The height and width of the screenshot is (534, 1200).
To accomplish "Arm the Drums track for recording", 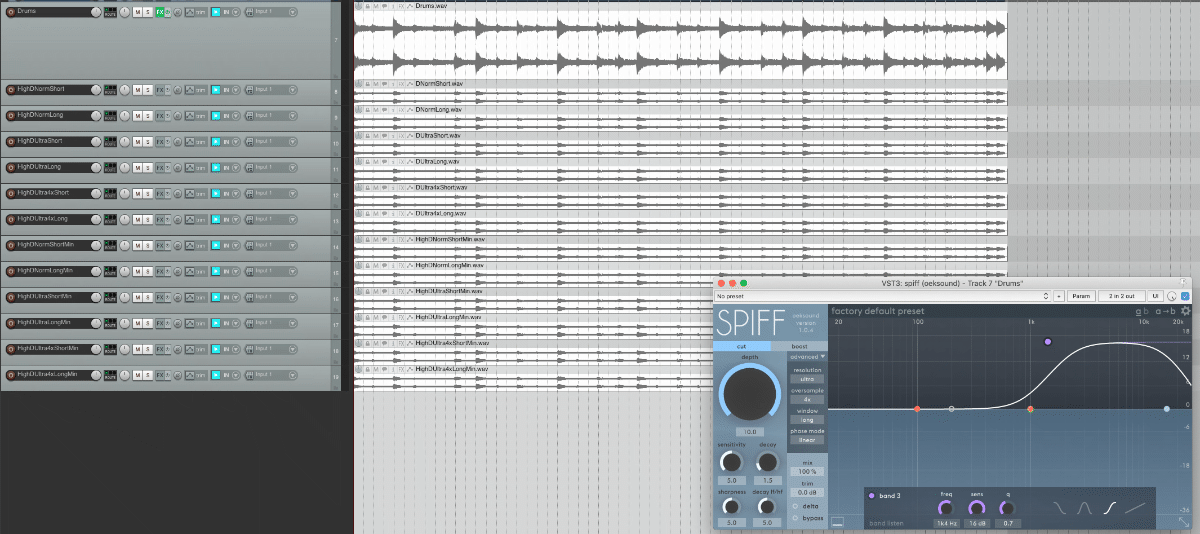I will point(11,12).
